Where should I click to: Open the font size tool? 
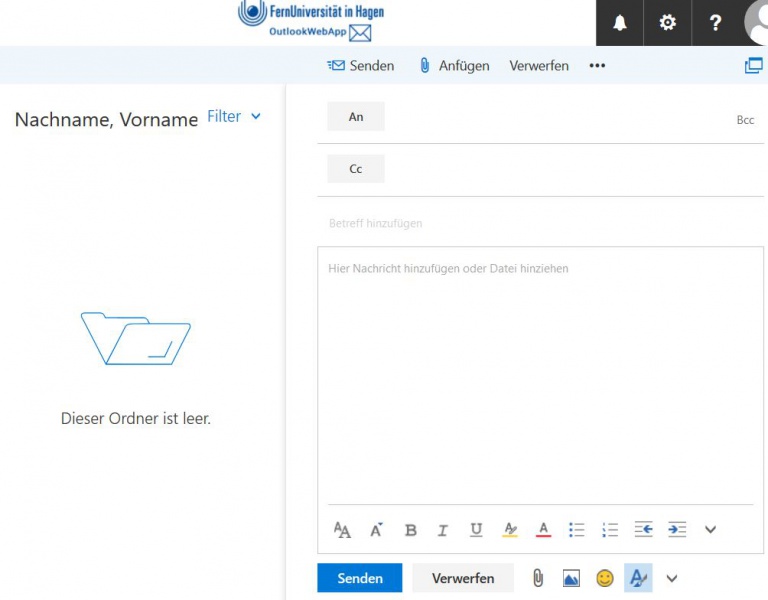point(342,529)
